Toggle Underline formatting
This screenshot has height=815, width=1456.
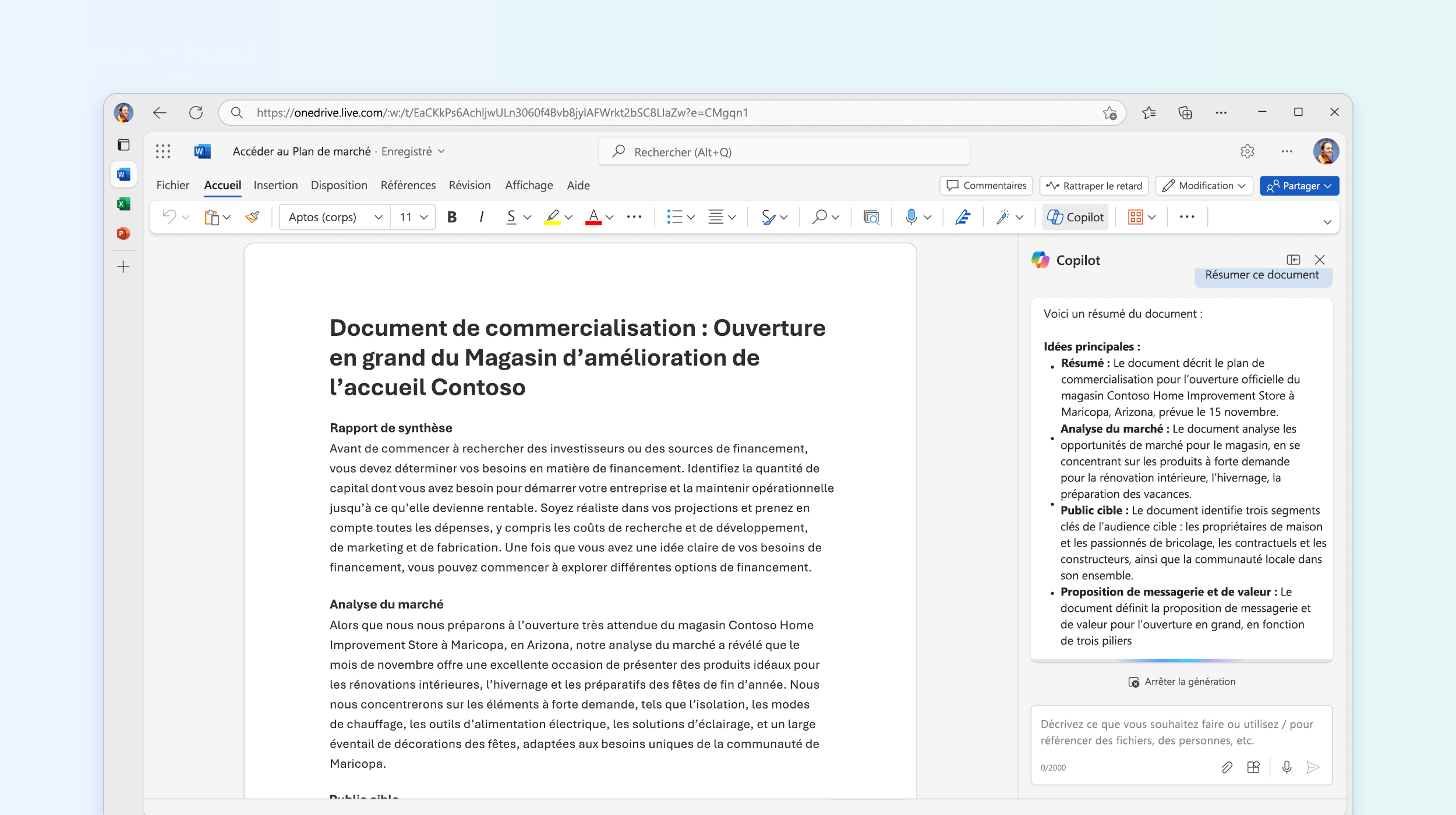point(511,217)
